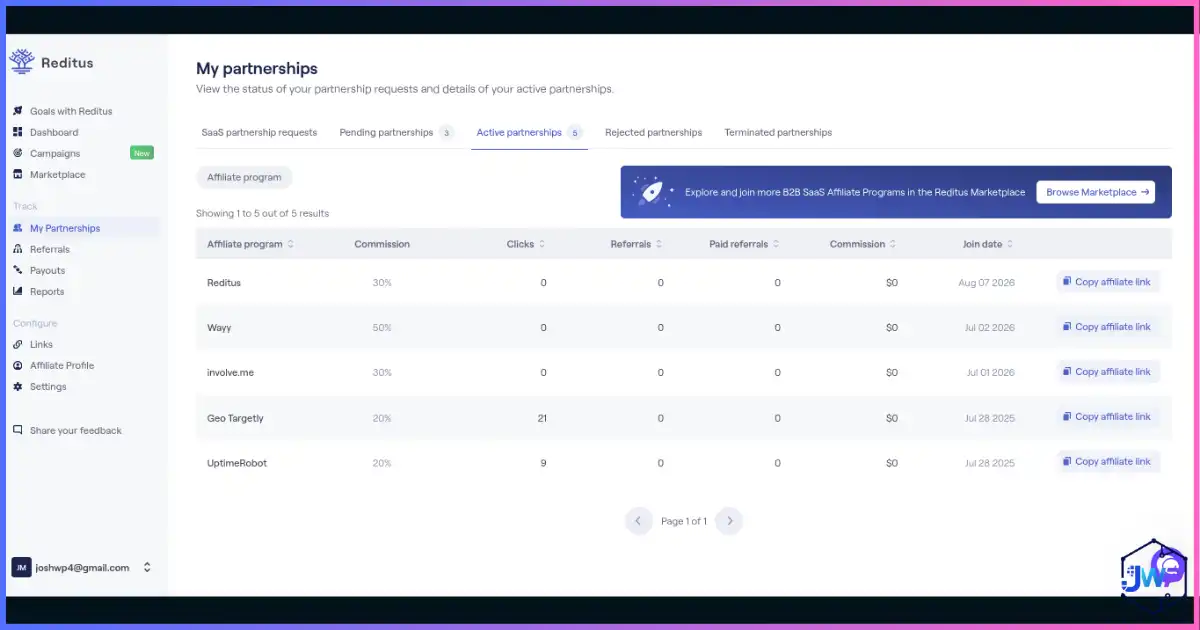Go to previous page arrow
Screen dimensions: 1200x630
(638, 521)
